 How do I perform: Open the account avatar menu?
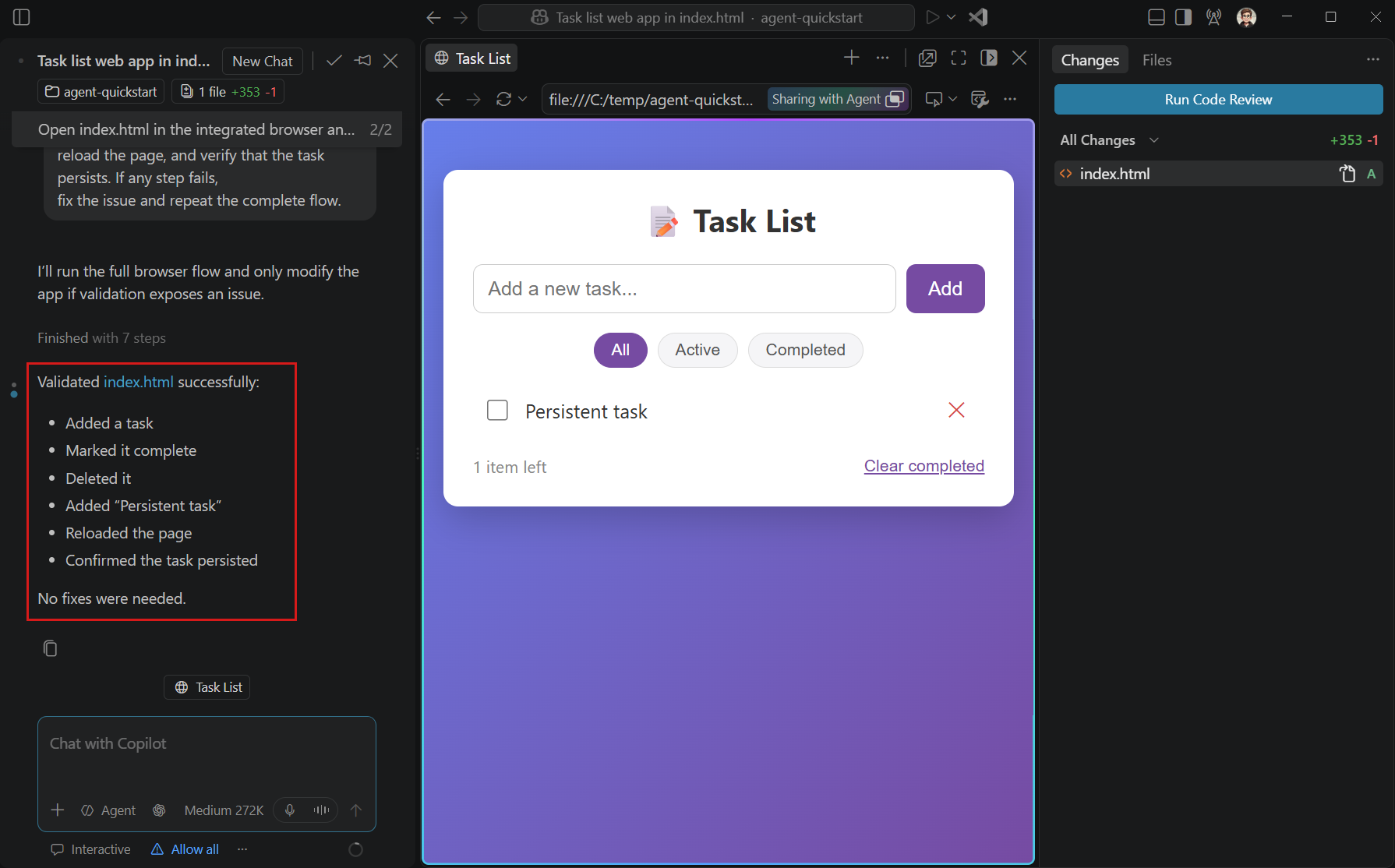pos(1246,17)
